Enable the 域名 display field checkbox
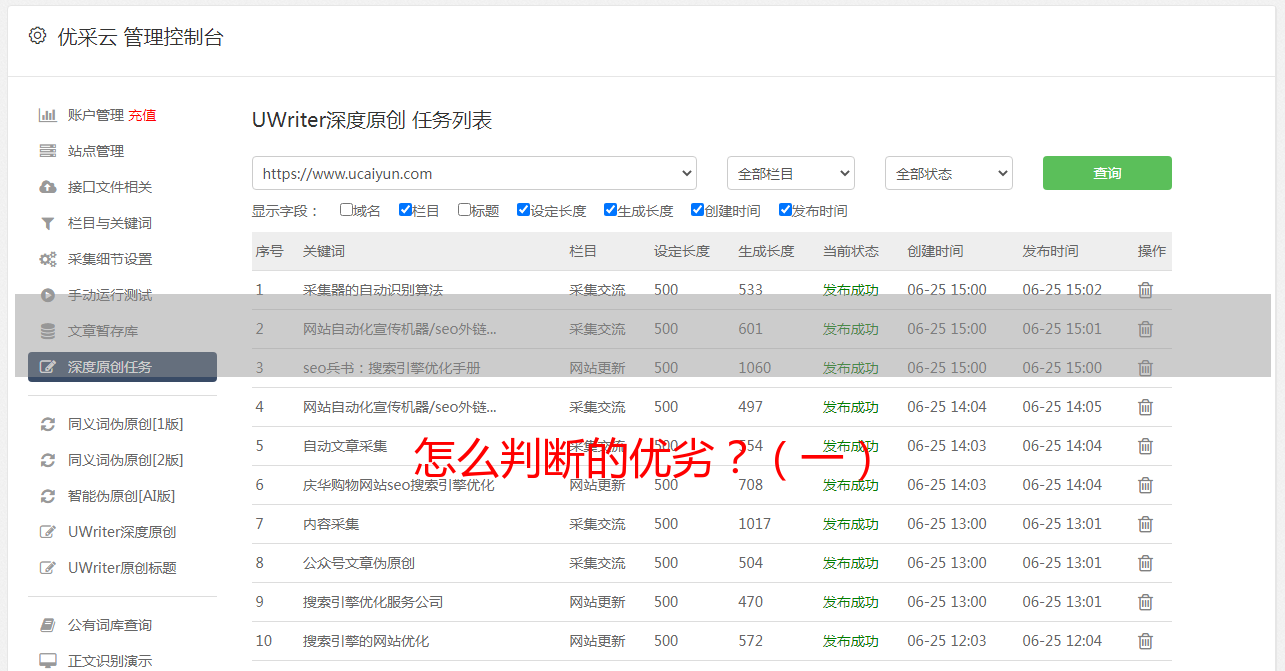This screenshot has width=1285, height=671. pyautogui.click(x=346, y=210)
